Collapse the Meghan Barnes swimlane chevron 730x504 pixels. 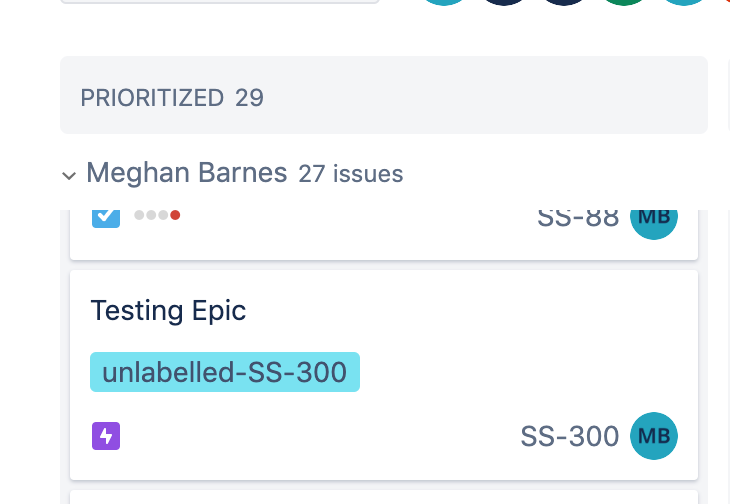click(69, 175)
